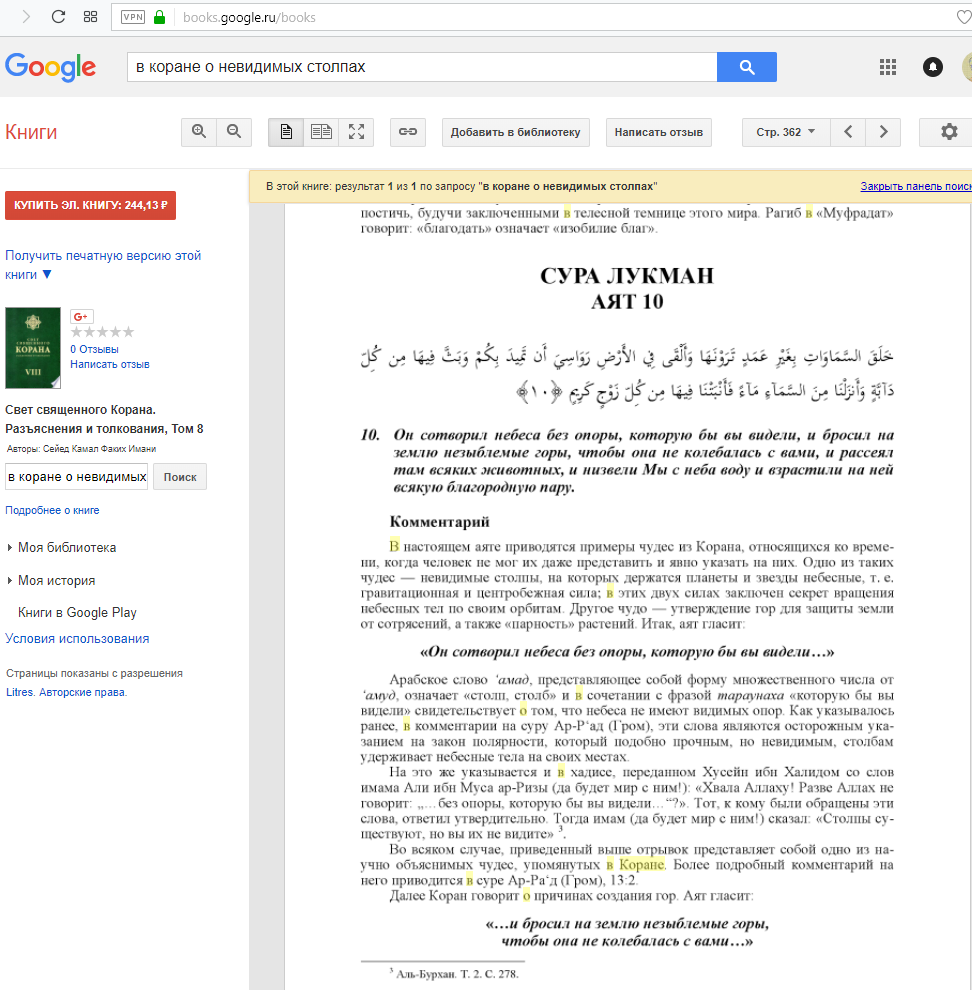Open the Google apps grid
This screenshot has height=990, width=972.
click(888, 67)
